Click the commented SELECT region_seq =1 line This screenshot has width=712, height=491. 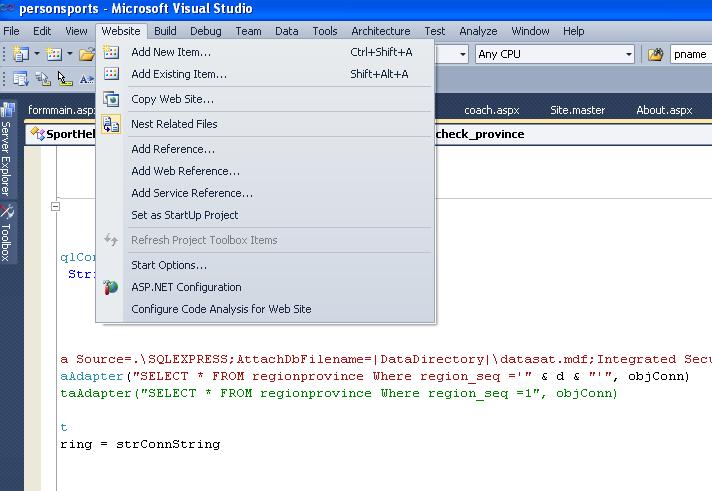coord(339,393)
